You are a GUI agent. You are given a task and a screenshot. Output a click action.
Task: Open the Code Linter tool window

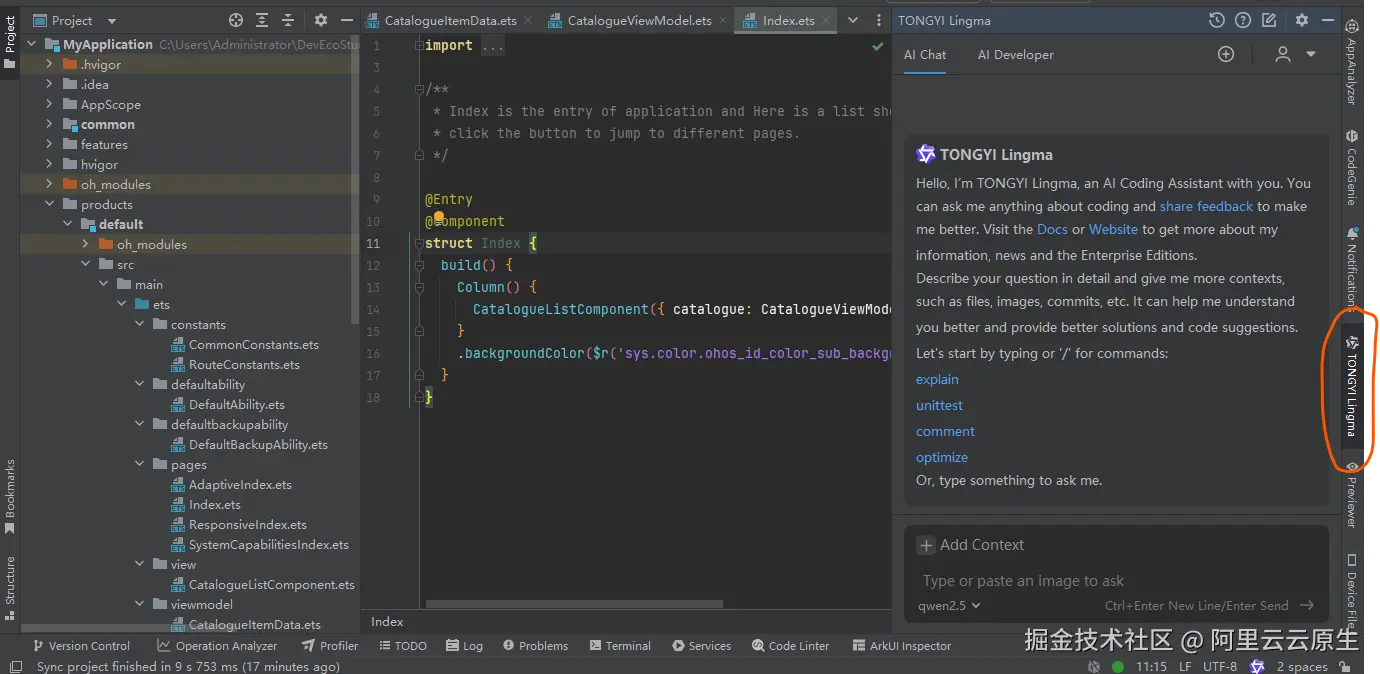pos(791,646)
